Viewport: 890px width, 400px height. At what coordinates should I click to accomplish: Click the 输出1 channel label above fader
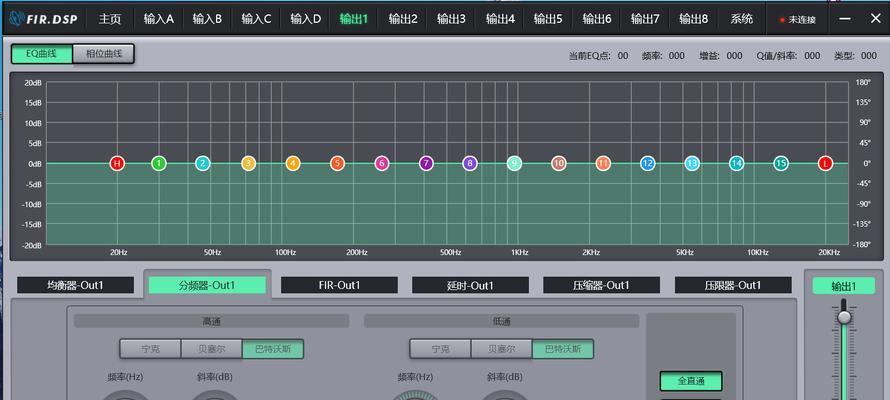click(x=844, y=286)
